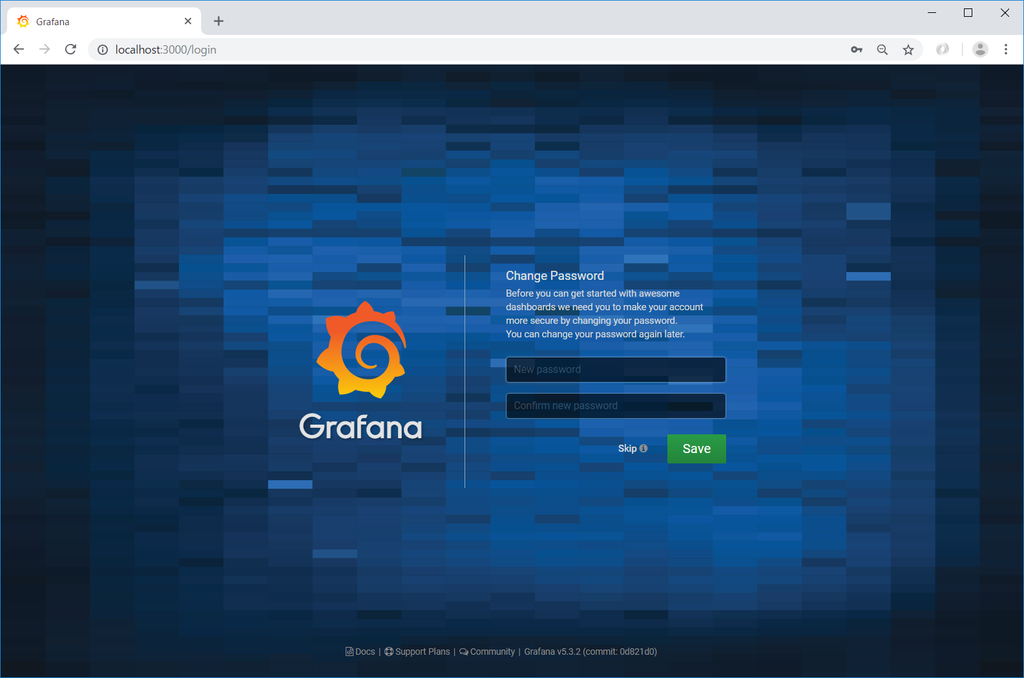Screen dimensions: 1024x678
Task: Open the Docs footer link
Action: click(x=360, y=652)
